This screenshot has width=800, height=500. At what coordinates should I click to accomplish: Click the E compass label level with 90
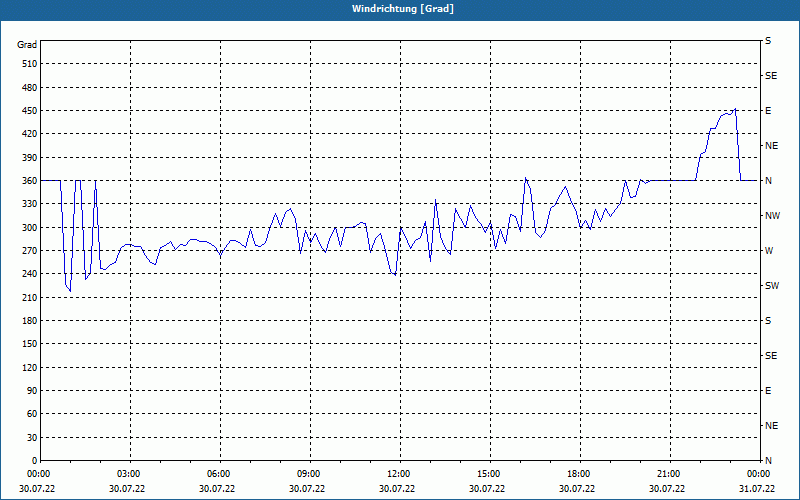click(x=768, y=391)
